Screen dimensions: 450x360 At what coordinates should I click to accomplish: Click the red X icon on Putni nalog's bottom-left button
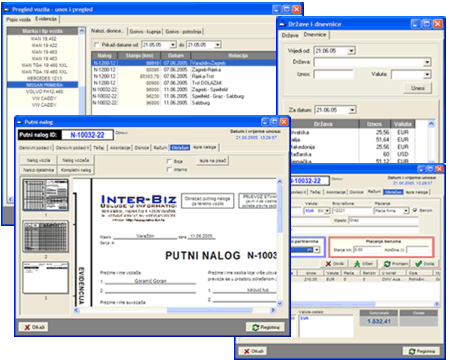point(27,327)
